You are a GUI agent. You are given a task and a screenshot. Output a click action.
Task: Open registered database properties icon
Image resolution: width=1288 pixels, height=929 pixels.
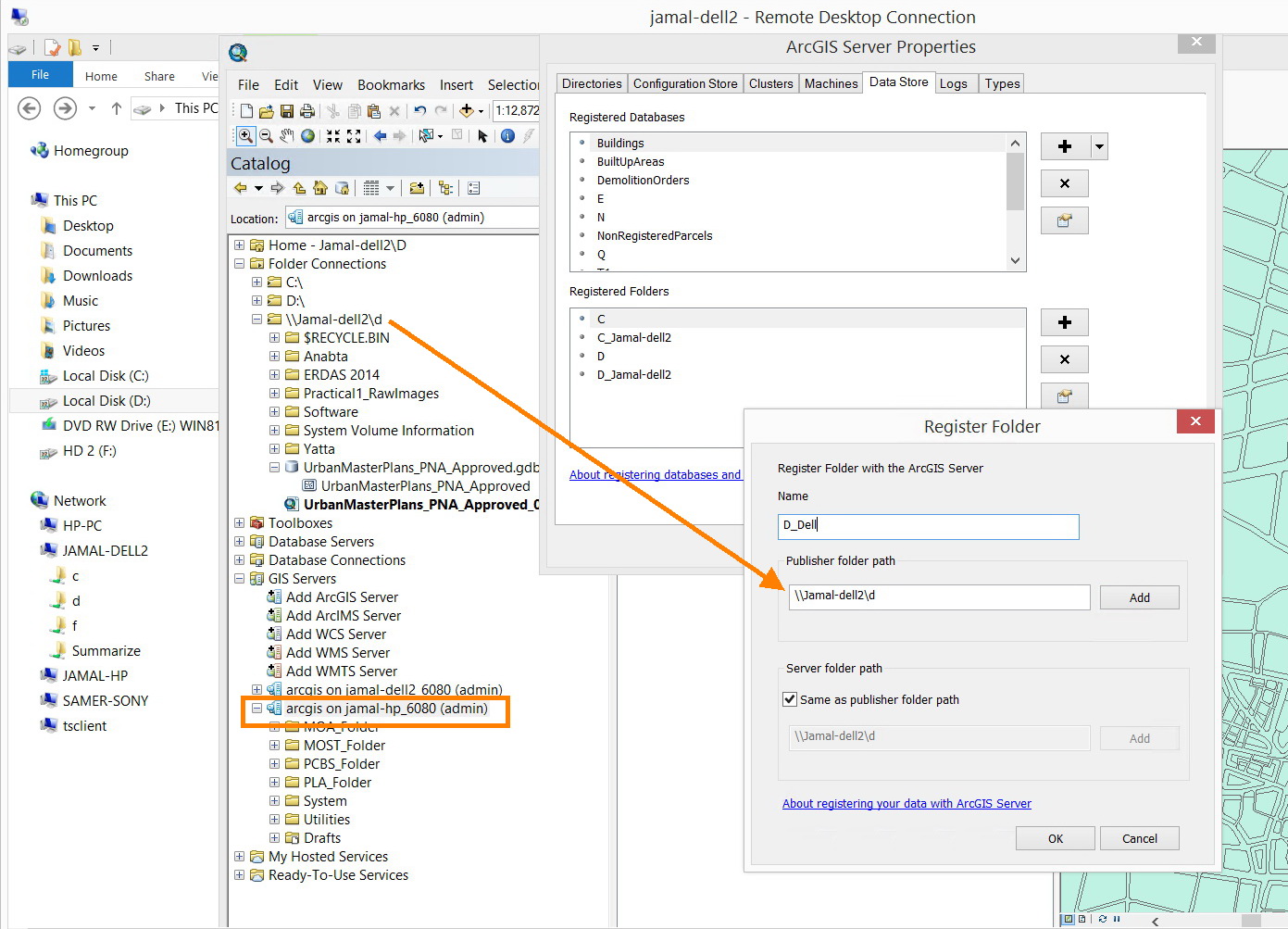(x=1065, y=220)
